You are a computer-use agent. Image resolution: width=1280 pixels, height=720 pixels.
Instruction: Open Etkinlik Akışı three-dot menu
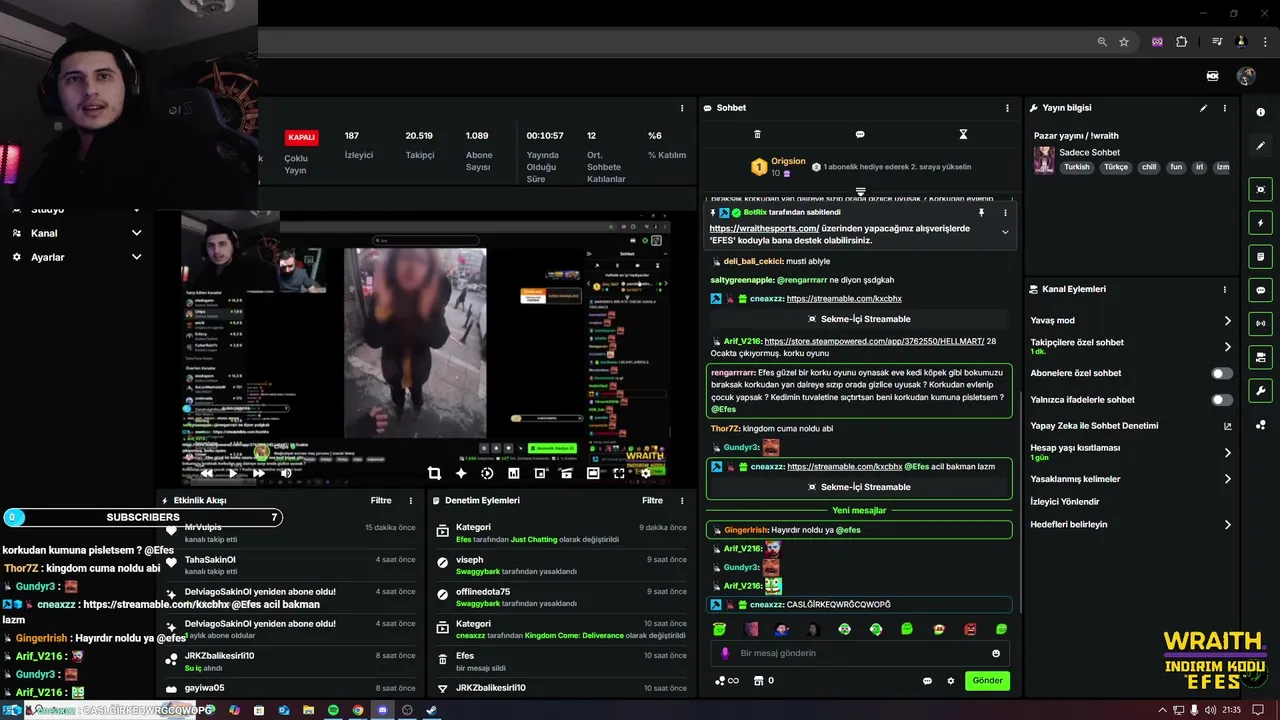click(x=410, y=500)
